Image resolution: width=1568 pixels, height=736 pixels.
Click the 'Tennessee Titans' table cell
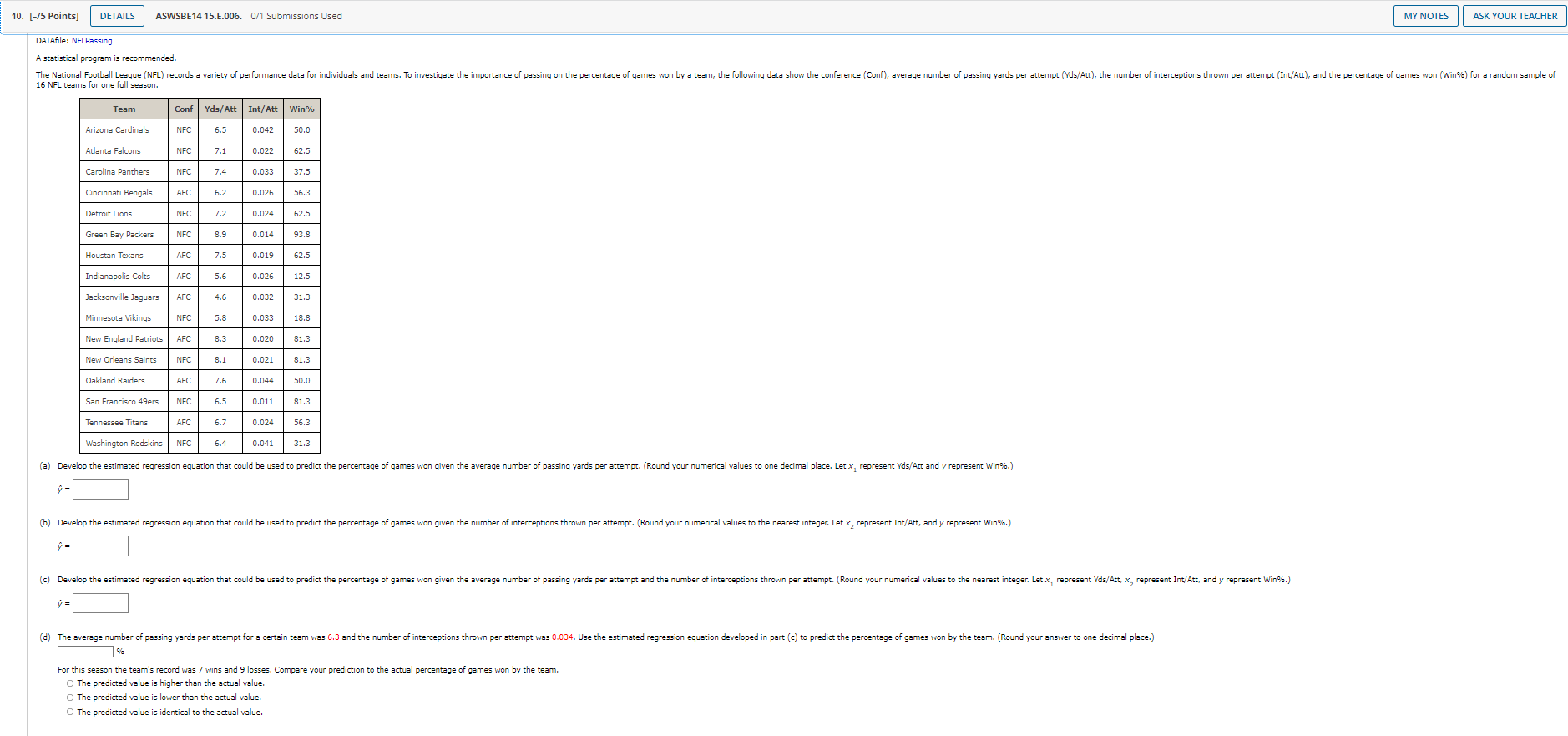pos(124,423)
